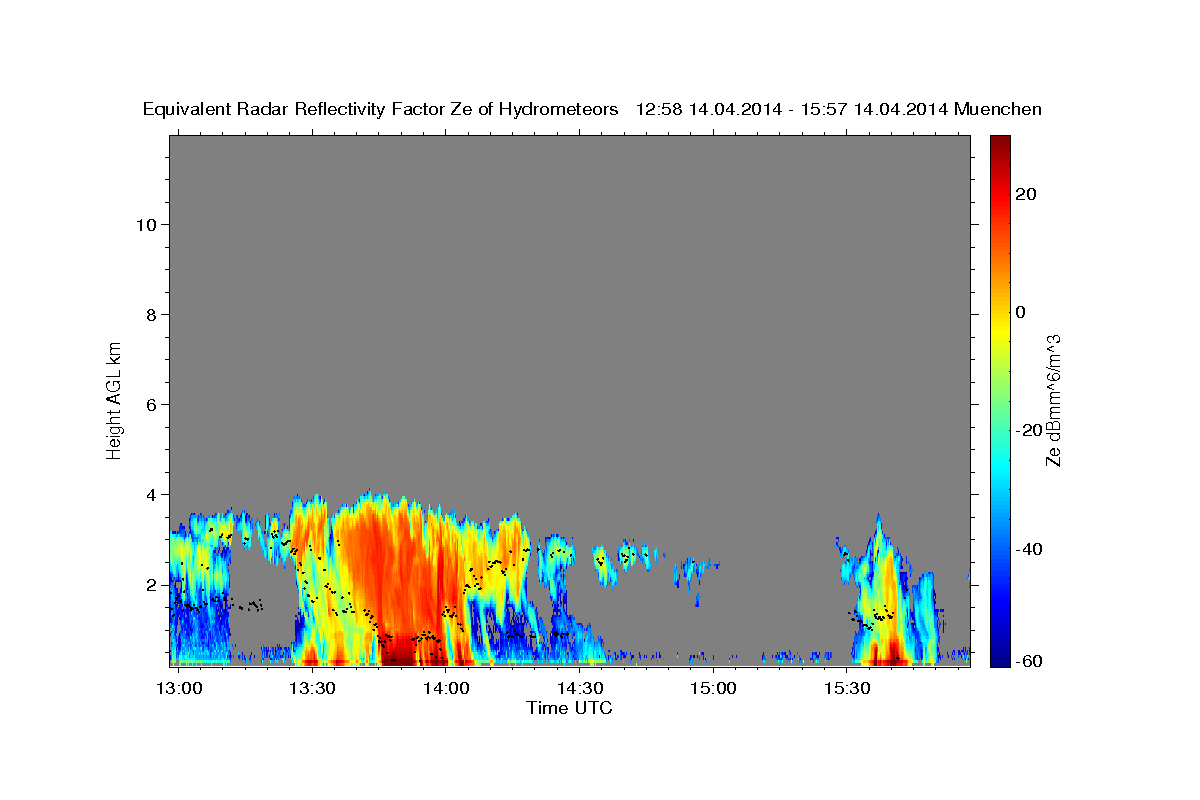
Task: Click the dark red top of the colorbar
Action: pos(1000,145)
